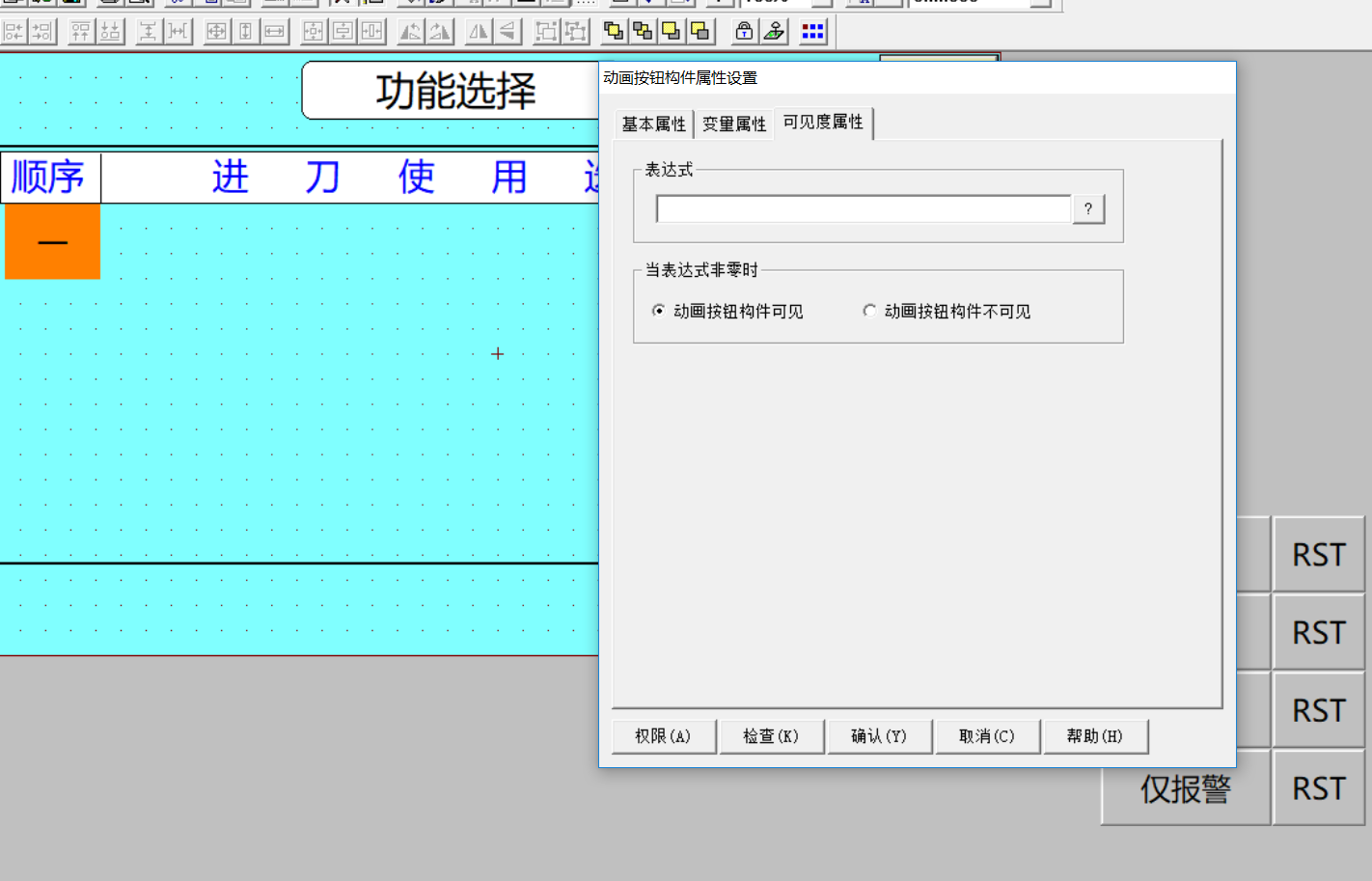Screen dimensions: 1372x881
Task: Click the ungroup objects toolbar icon
Action: point(576,32)
